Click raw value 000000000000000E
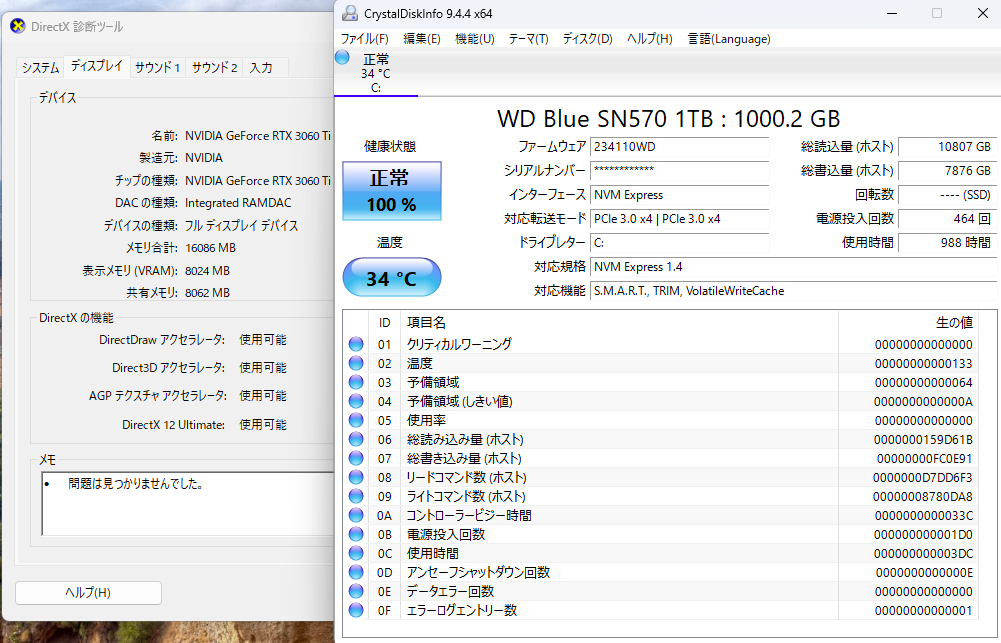 pyautogui.click(x=924, y=572)
